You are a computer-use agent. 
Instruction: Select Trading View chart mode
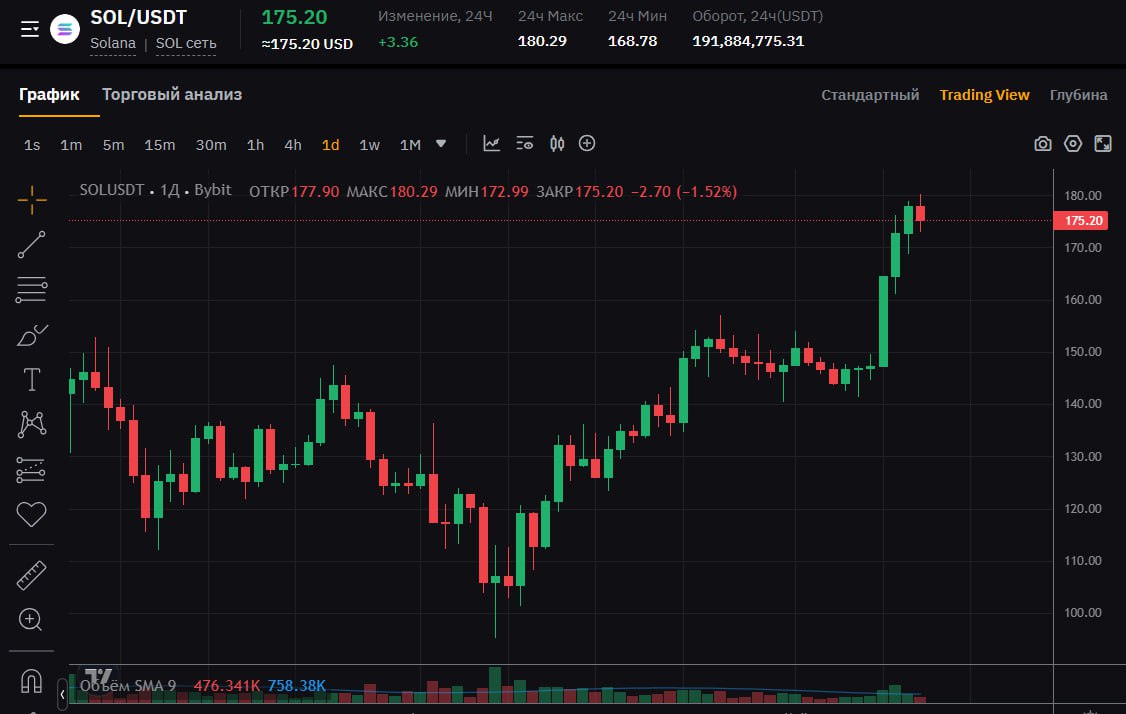[x=984, y=95]
